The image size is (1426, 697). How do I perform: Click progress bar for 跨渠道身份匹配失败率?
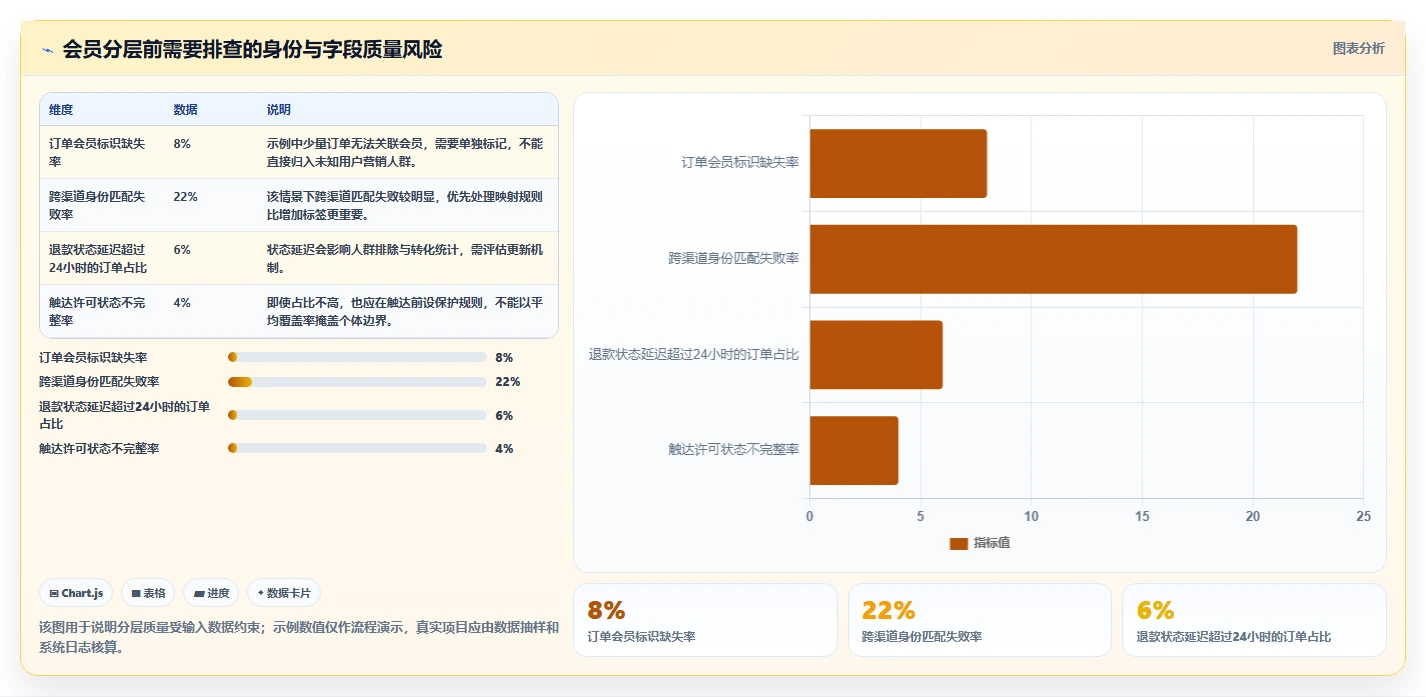[357, 381]
